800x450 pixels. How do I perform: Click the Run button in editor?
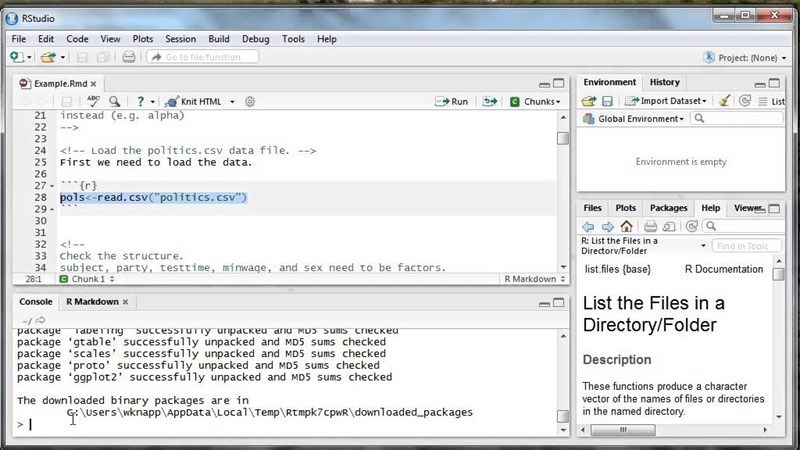[452, 102]
